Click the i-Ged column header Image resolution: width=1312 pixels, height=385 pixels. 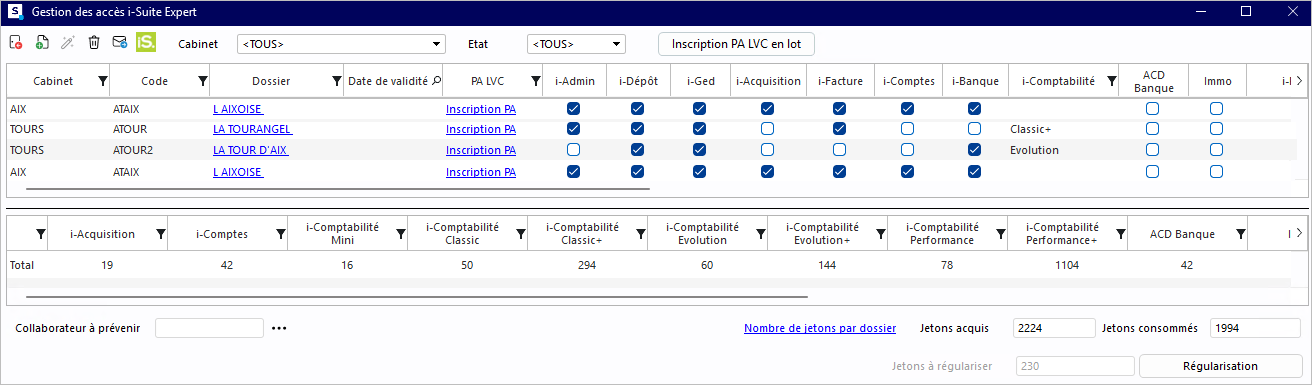point(703,81)
